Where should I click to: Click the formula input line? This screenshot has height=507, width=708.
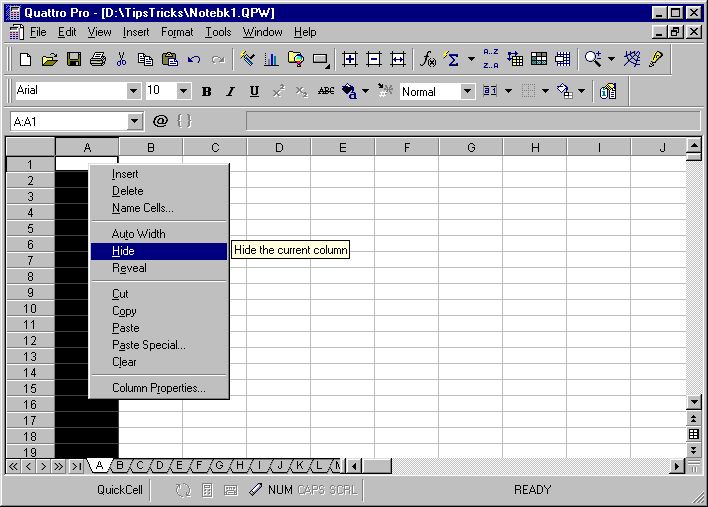click(473, 121)
